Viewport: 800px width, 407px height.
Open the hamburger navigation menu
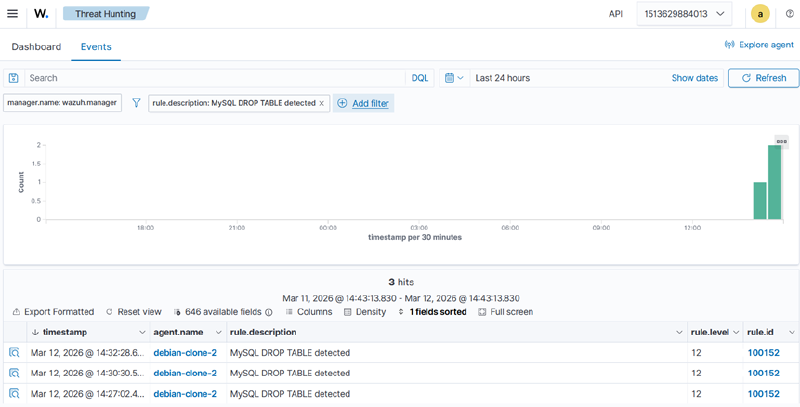(12, 14)
